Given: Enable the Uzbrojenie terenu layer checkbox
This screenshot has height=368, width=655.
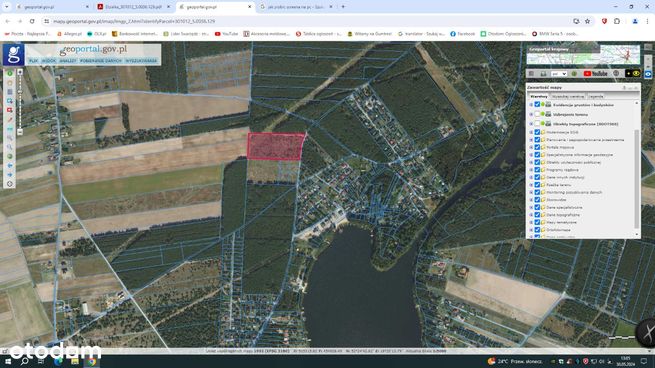Looking at the screenshot, I should 537,114.
